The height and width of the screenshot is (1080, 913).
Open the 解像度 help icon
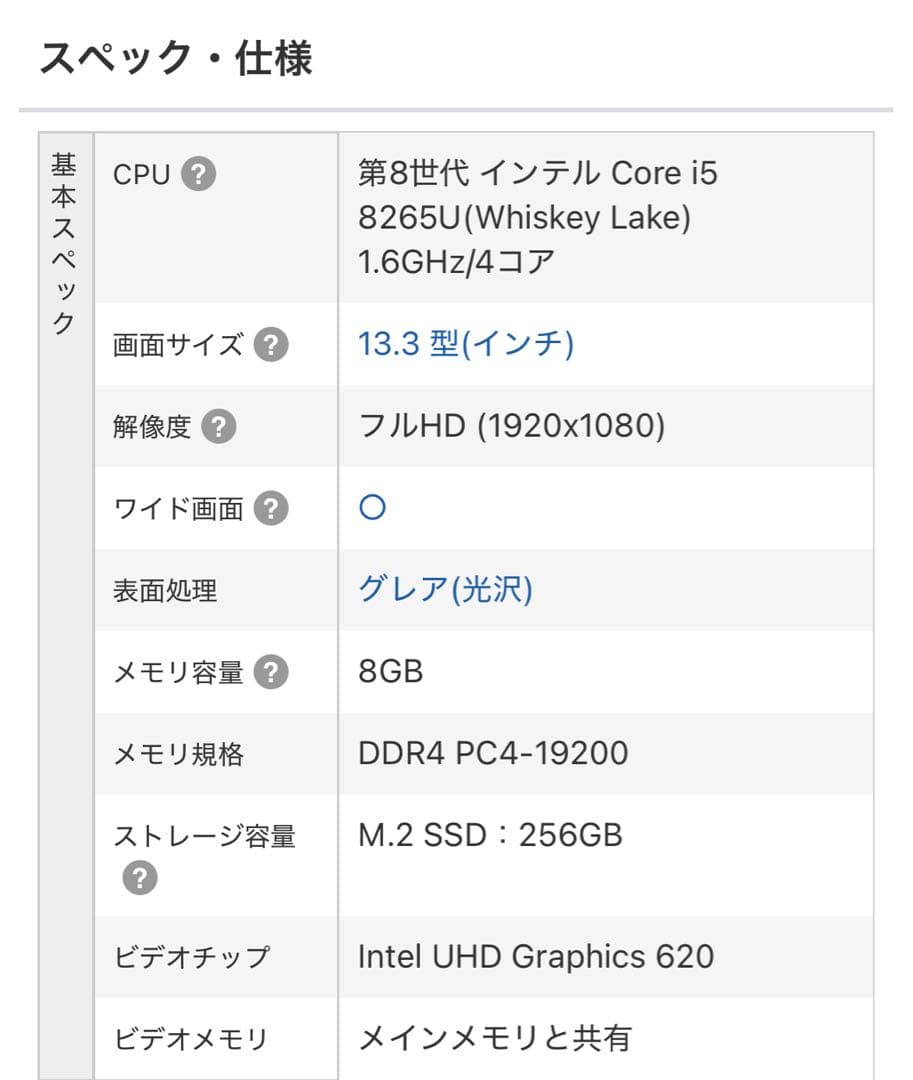click(x=217, y=426)
